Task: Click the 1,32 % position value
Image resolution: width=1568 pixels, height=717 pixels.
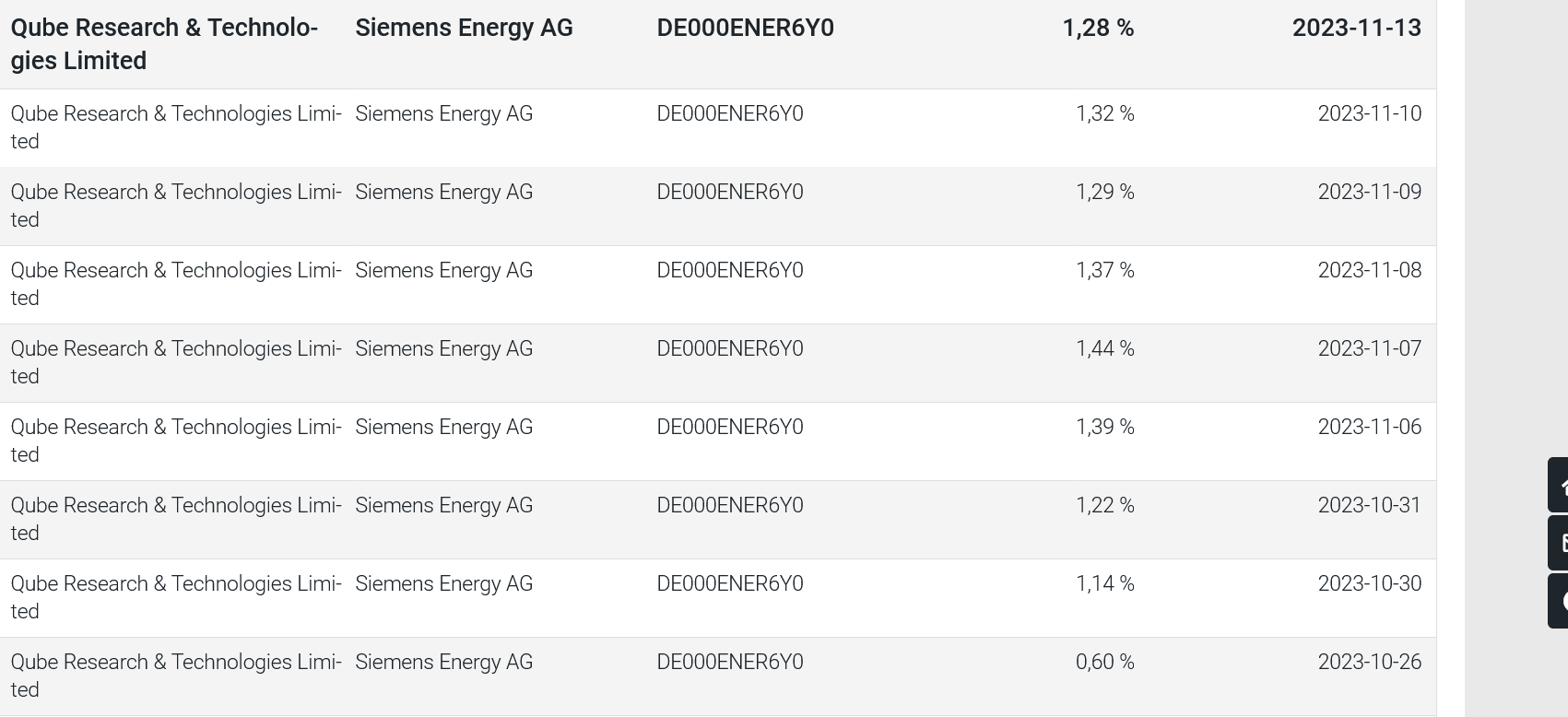Action: tap(1104, 114)
